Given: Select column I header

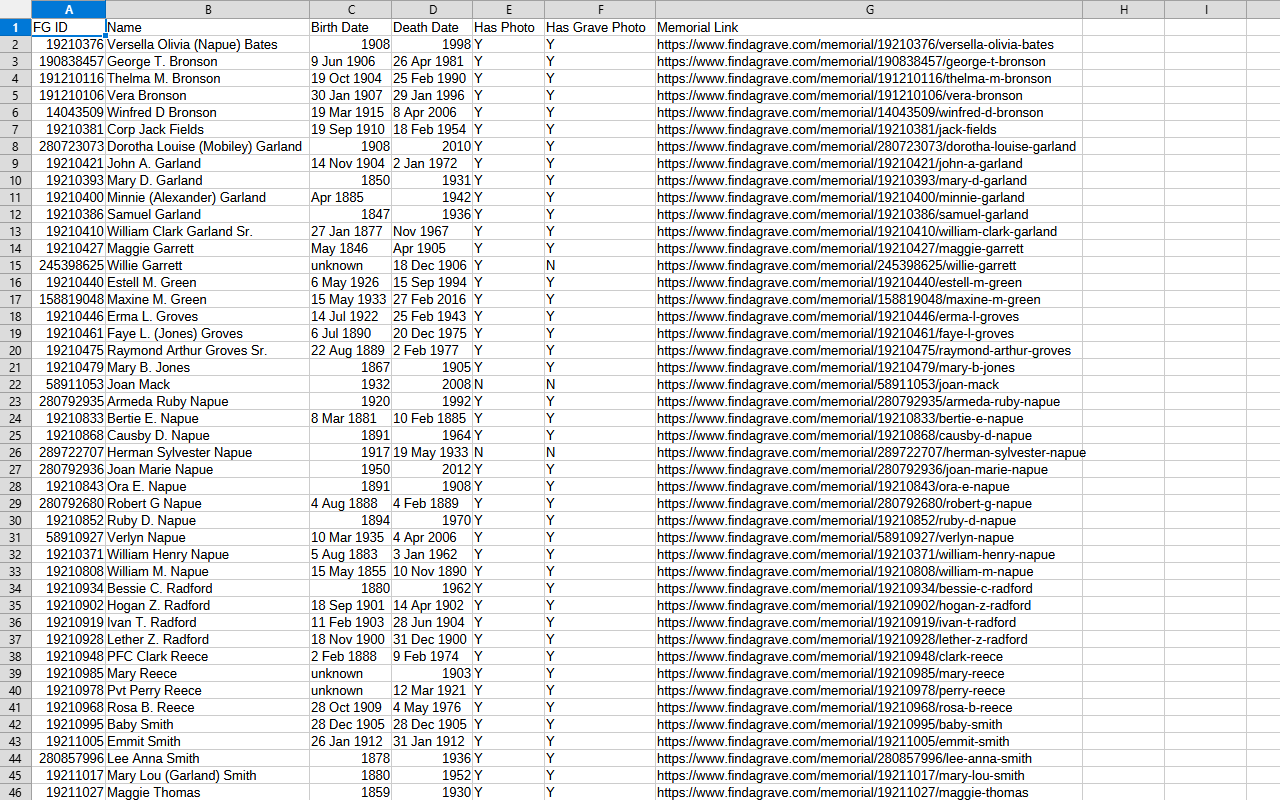Looking at the screenshot, I should point(1205,9).
